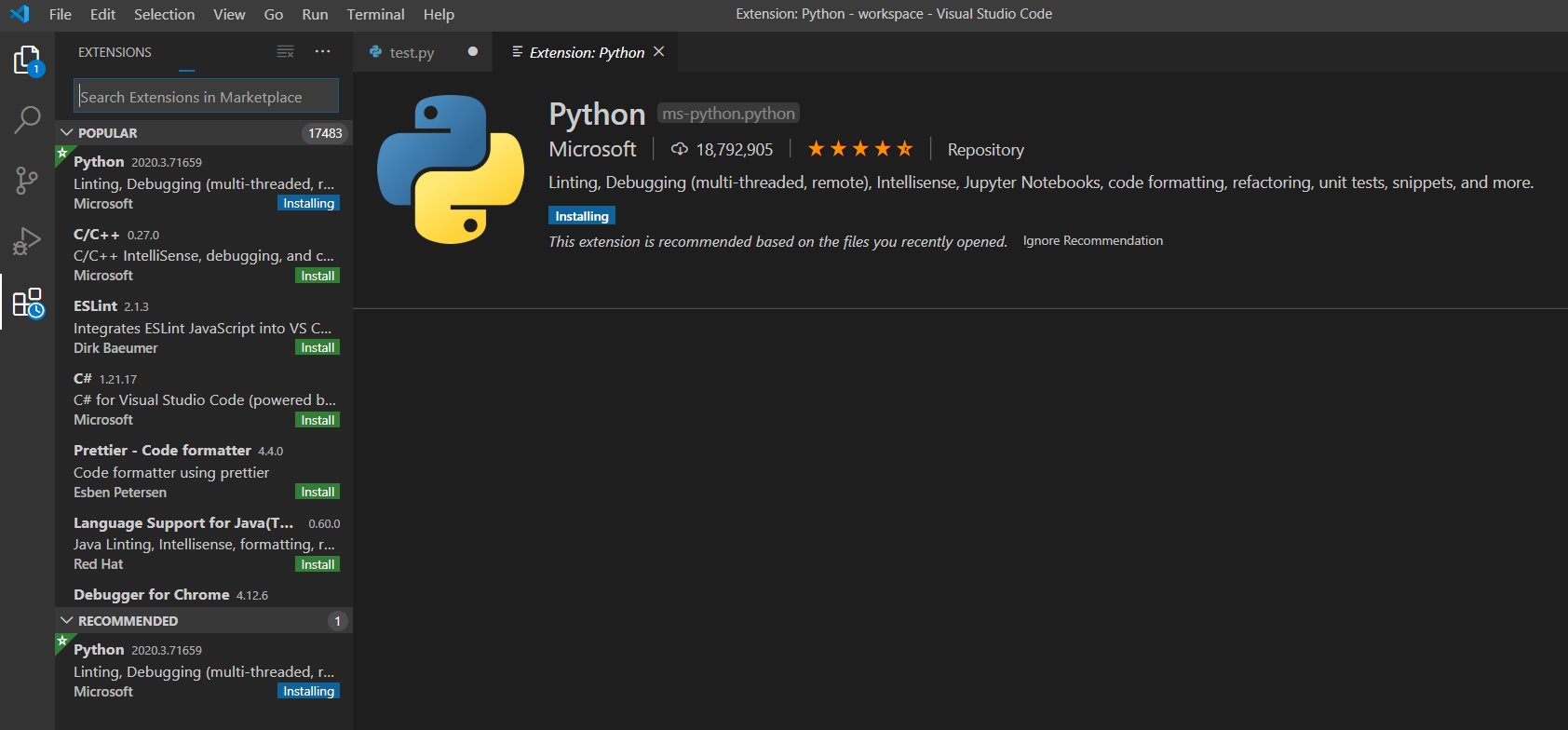
Task: Click the Esben Petersen publisher name
Action: pyautogui.click(x=120, y=493)
